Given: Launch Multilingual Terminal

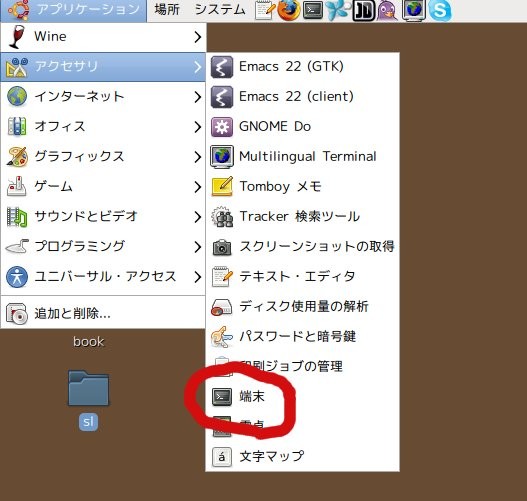Looking at the screenshot, I should 302,156.
